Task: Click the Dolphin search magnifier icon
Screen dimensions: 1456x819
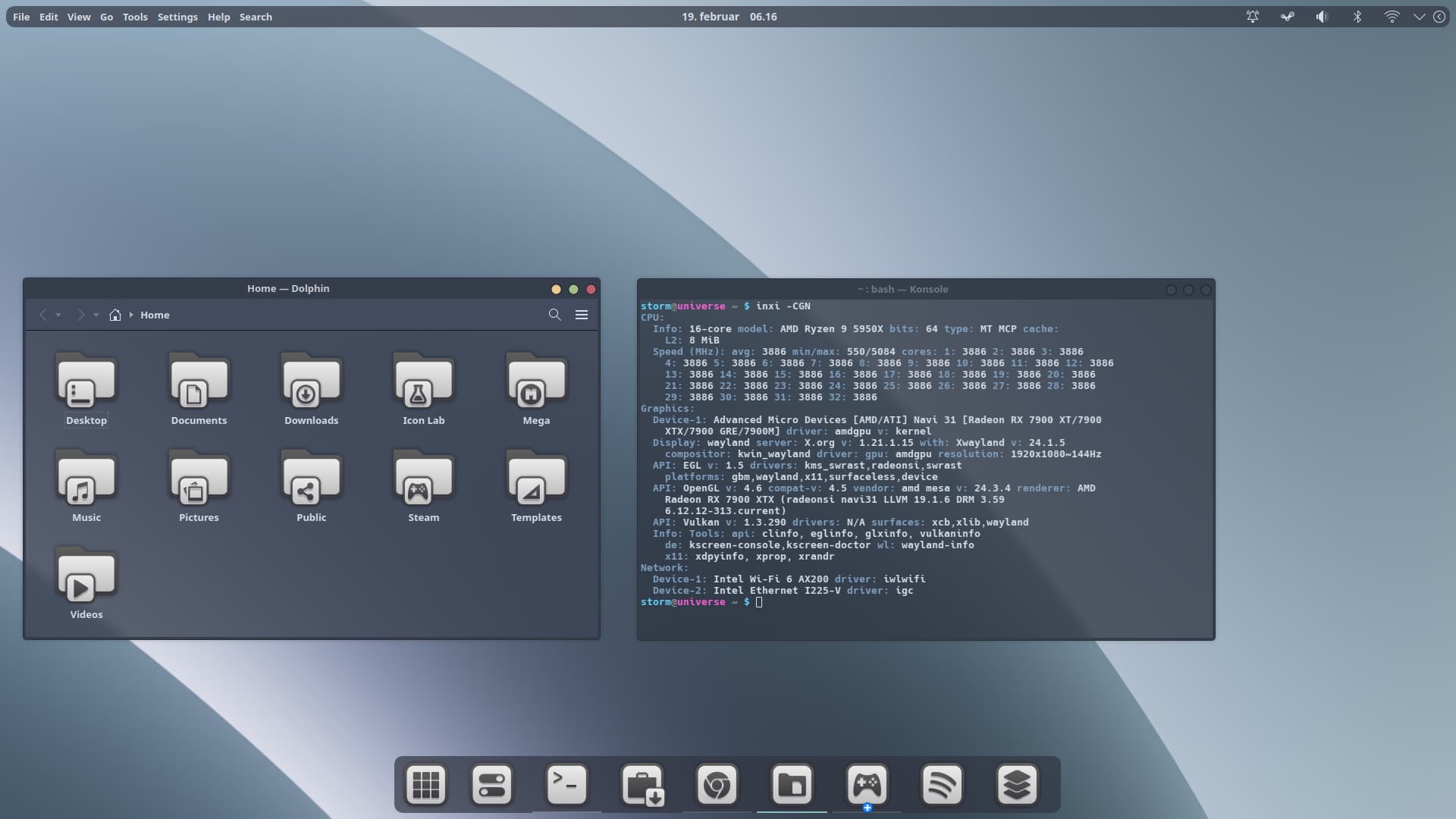Action: (554, 315)
